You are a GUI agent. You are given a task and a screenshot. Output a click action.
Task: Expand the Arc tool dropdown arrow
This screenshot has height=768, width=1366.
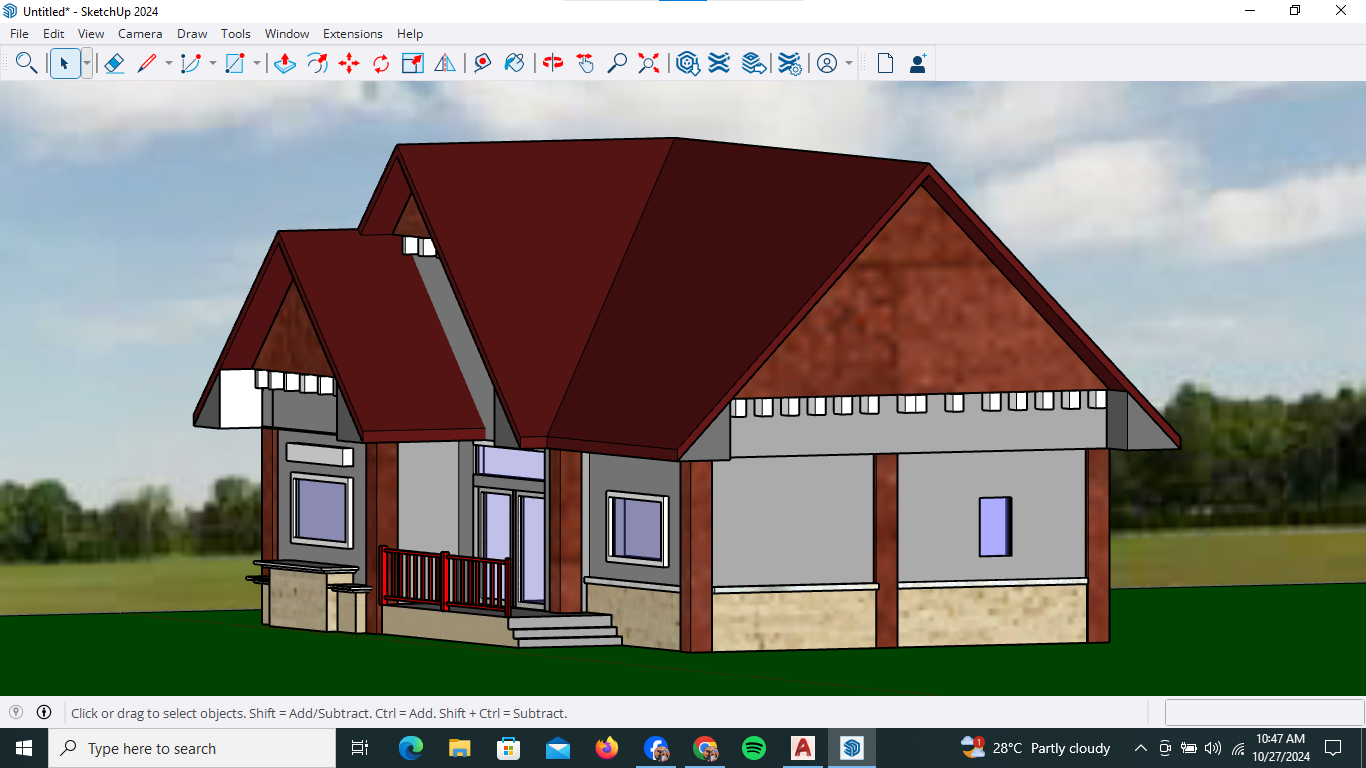212,63
